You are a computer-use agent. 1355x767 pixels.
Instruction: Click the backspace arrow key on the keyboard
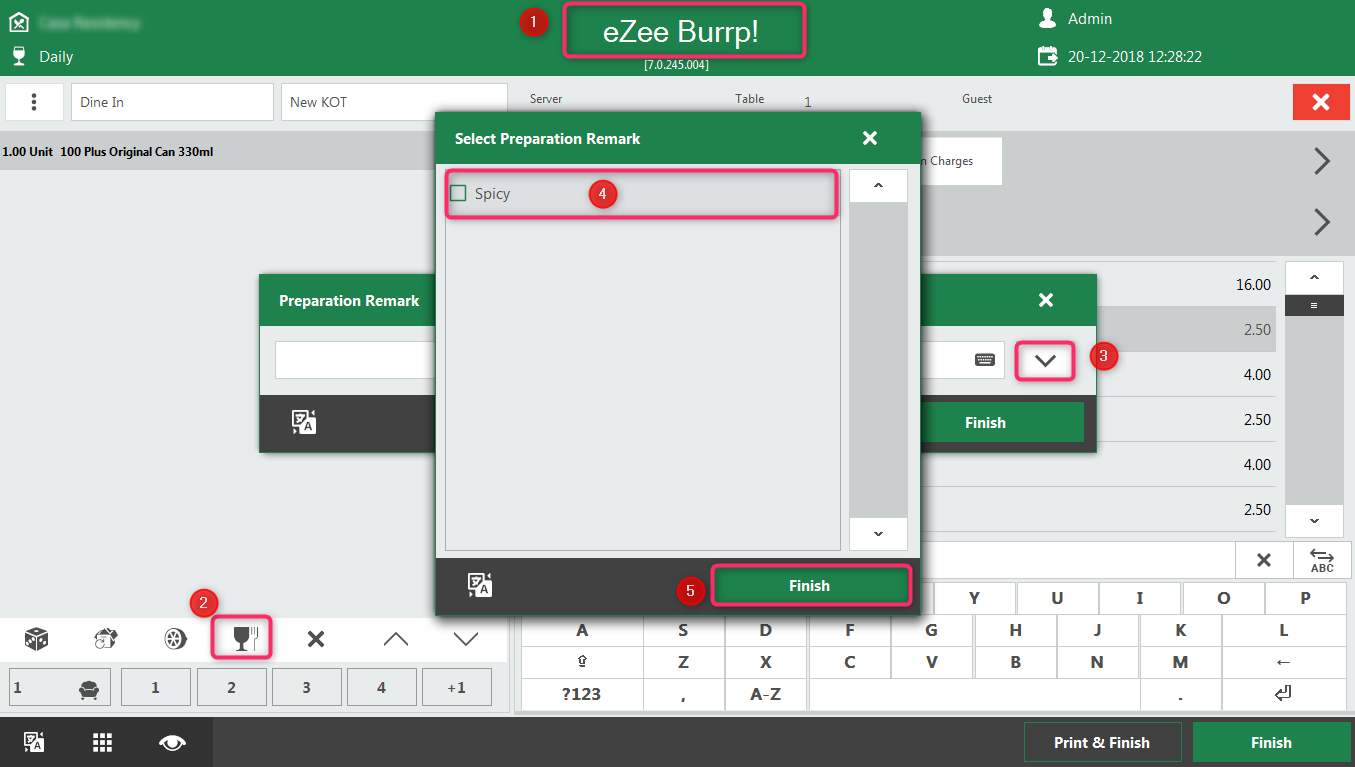click(x=1284, y=662)
